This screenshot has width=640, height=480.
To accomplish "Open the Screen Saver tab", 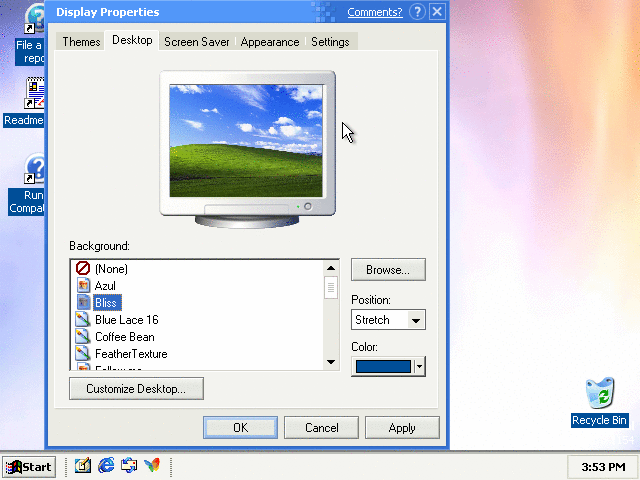I will 197,42.
